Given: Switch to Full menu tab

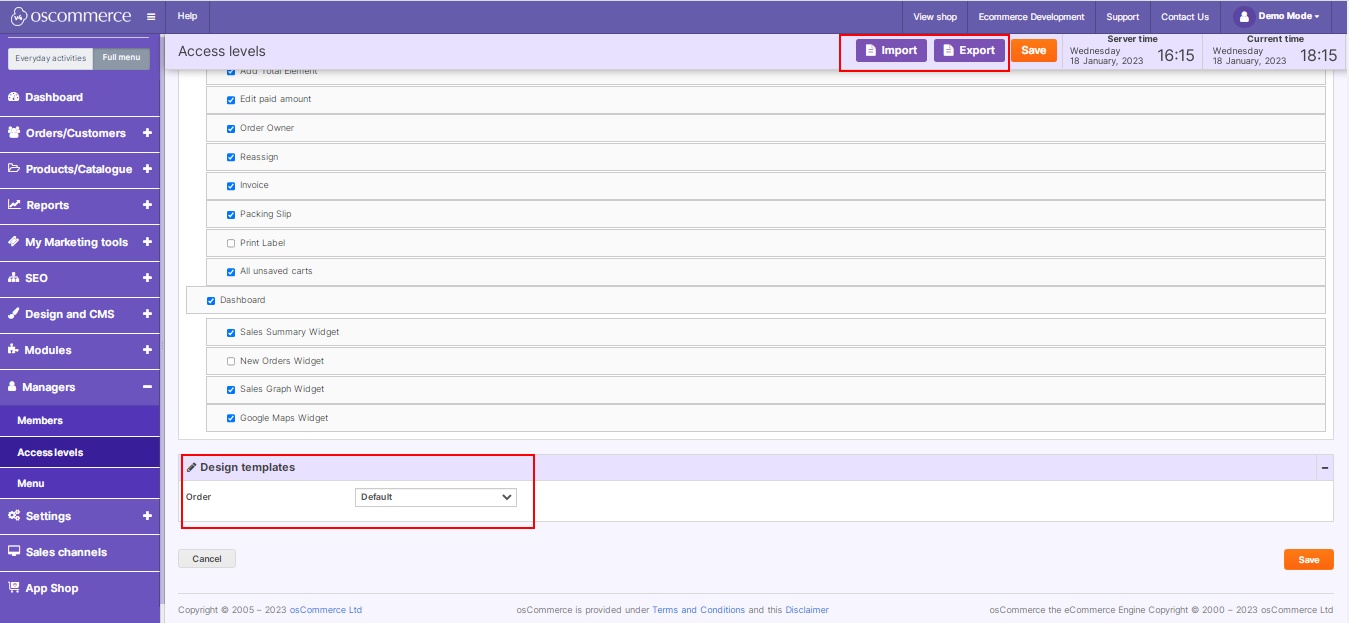Looking at the screenshot, I should tap(121, 58).
